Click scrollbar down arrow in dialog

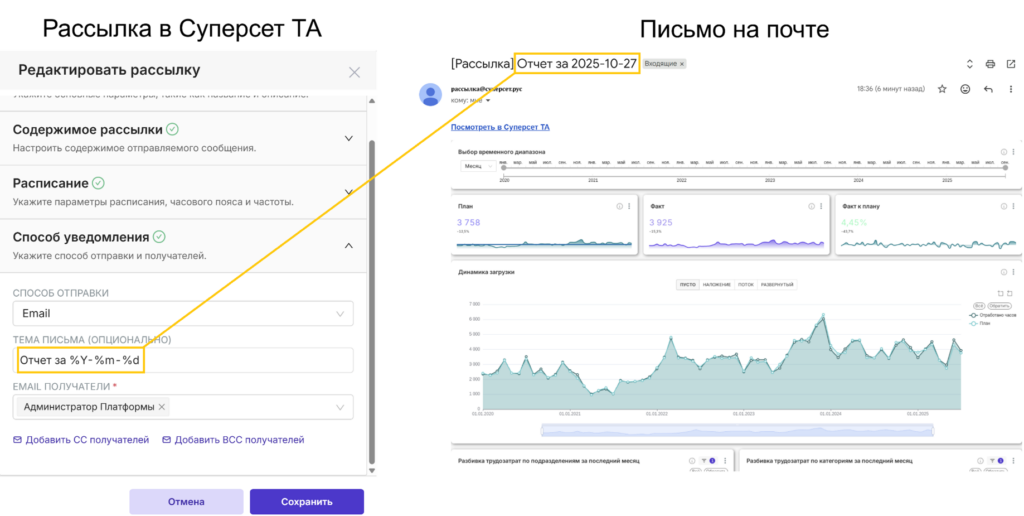click(372, 470)
